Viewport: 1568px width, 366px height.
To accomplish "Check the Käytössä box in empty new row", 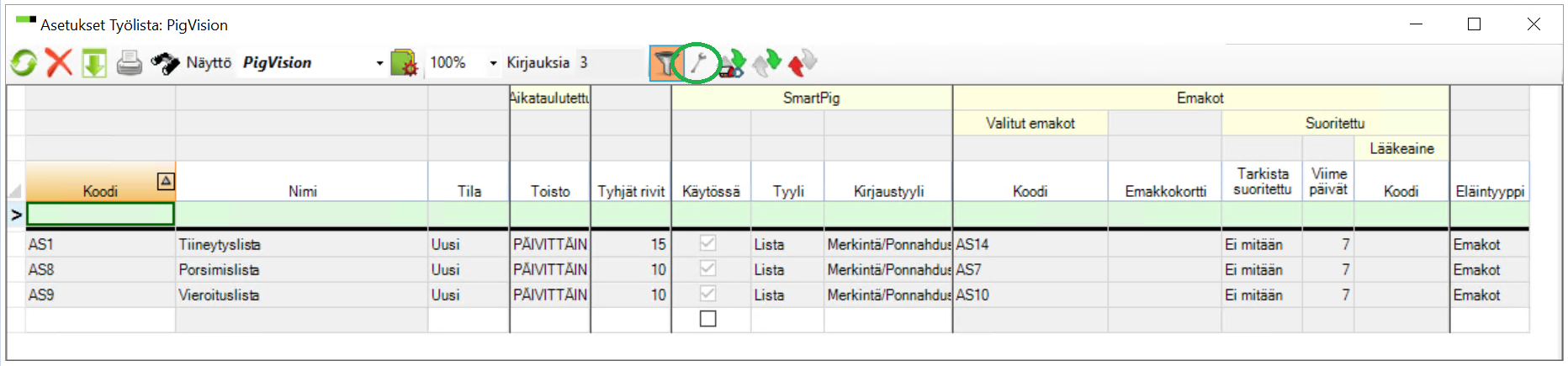I will [x=708, y=319].
